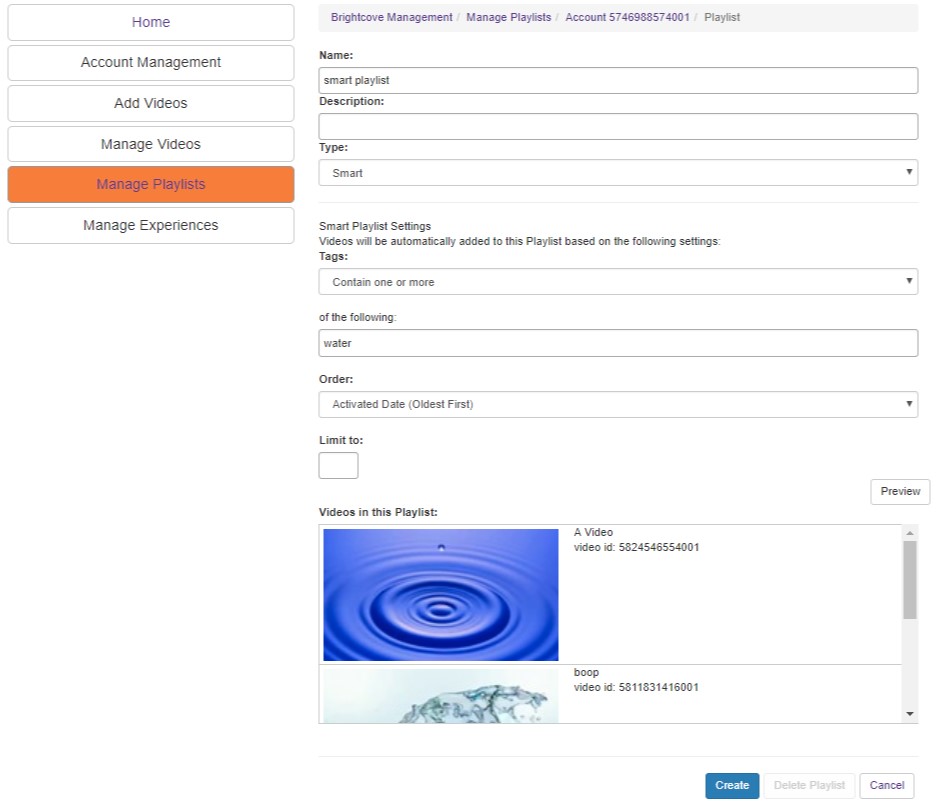The height and width of the screenshot is (808, 938).
Task: Click into the Description text box
Action: 618,126
